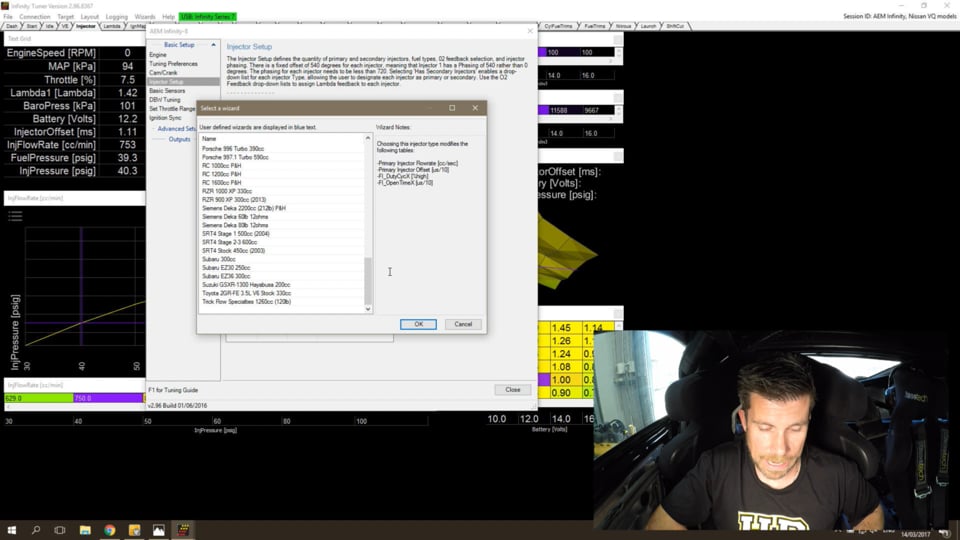Open the Help menu
Image resolution: width=960 pixels, height=540 pixels.
click(168, 17)
